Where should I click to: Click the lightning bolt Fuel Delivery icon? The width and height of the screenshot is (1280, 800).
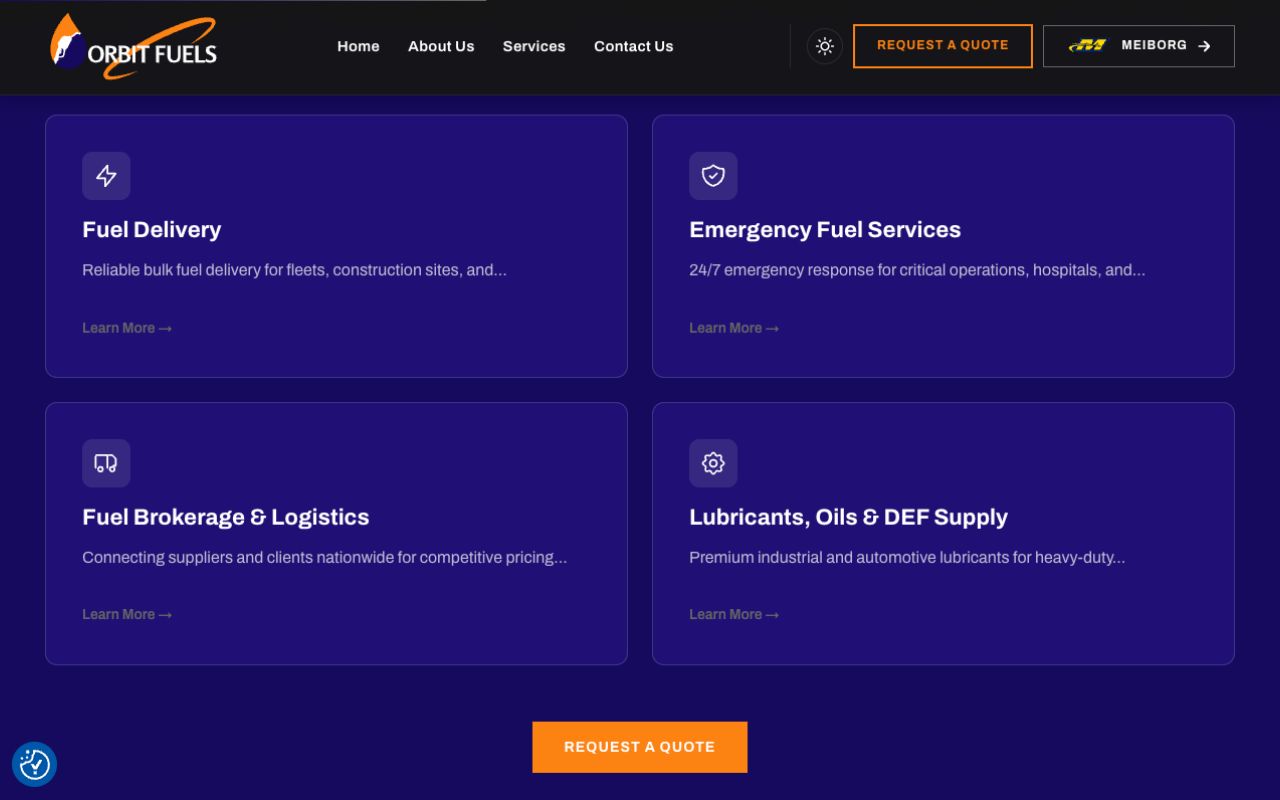(106, 176)
